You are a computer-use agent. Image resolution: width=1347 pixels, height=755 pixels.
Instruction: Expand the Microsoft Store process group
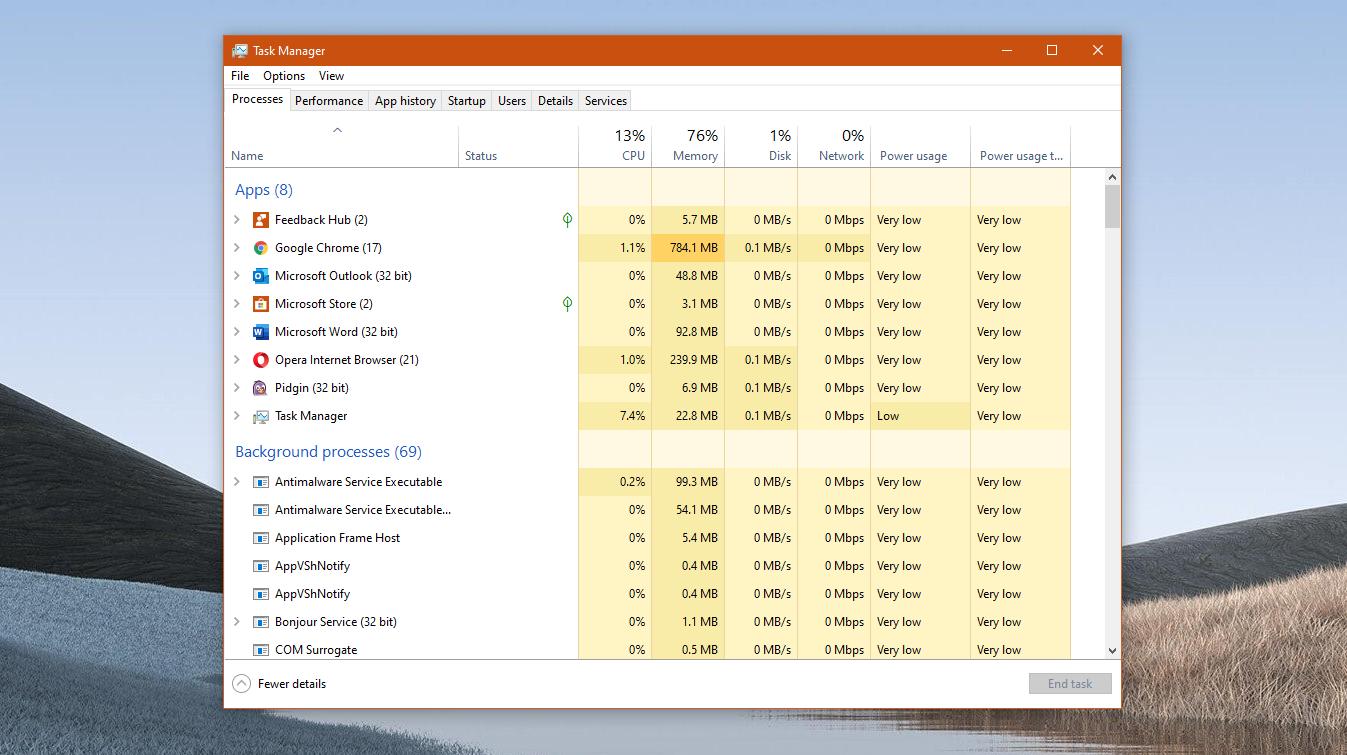click(237, 304)
